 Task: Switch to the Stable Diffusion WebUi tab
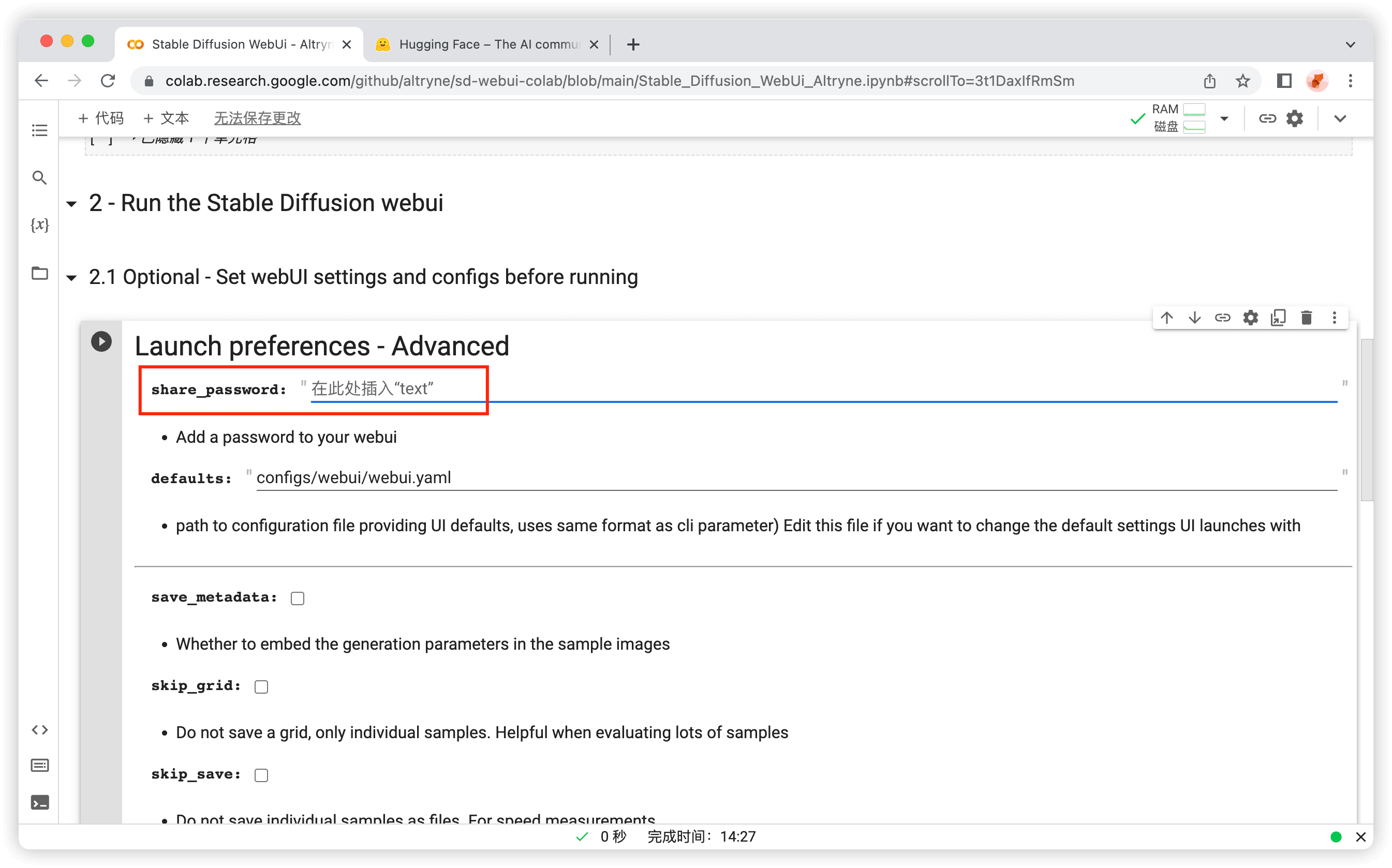pyautogui.click(x=239, y=44)
